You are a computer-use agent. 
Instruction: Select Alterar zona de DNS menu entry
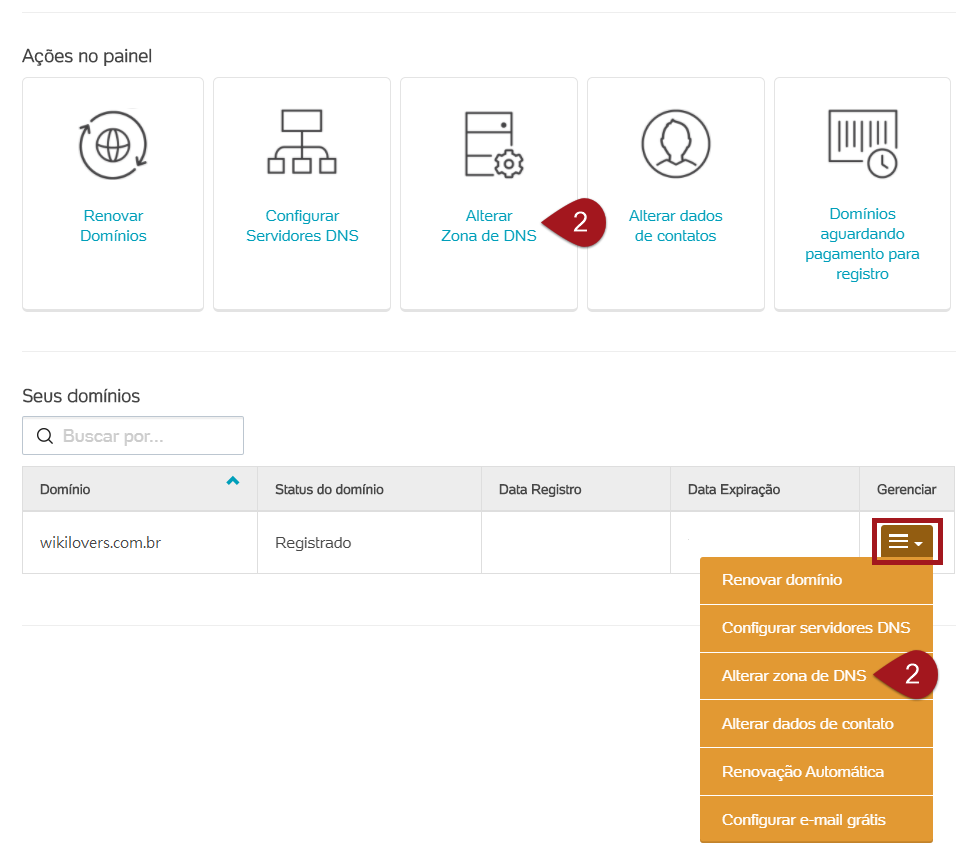[x=794, y=676]
